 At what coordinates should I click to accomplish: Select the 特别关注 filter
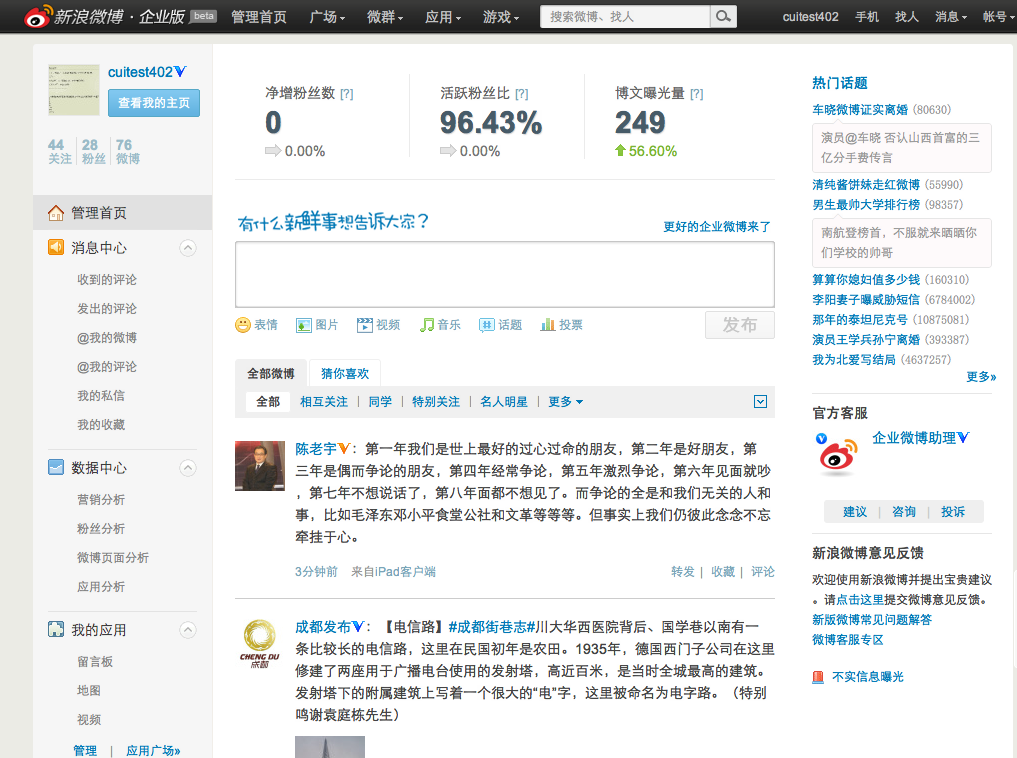pyautogui.click(x=436, y=402)
